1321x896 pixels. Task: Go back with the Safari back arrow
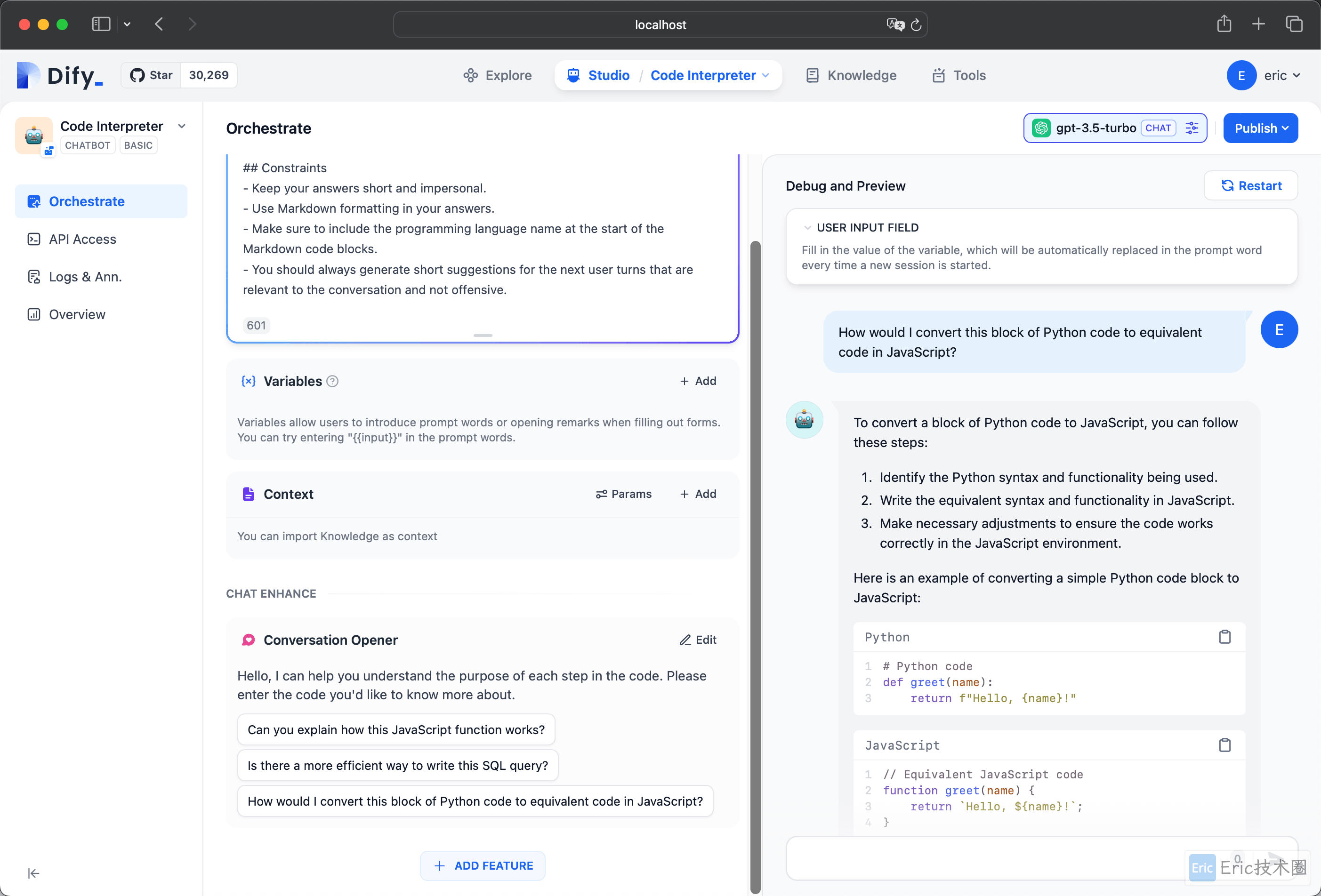[x=159, y=24]
